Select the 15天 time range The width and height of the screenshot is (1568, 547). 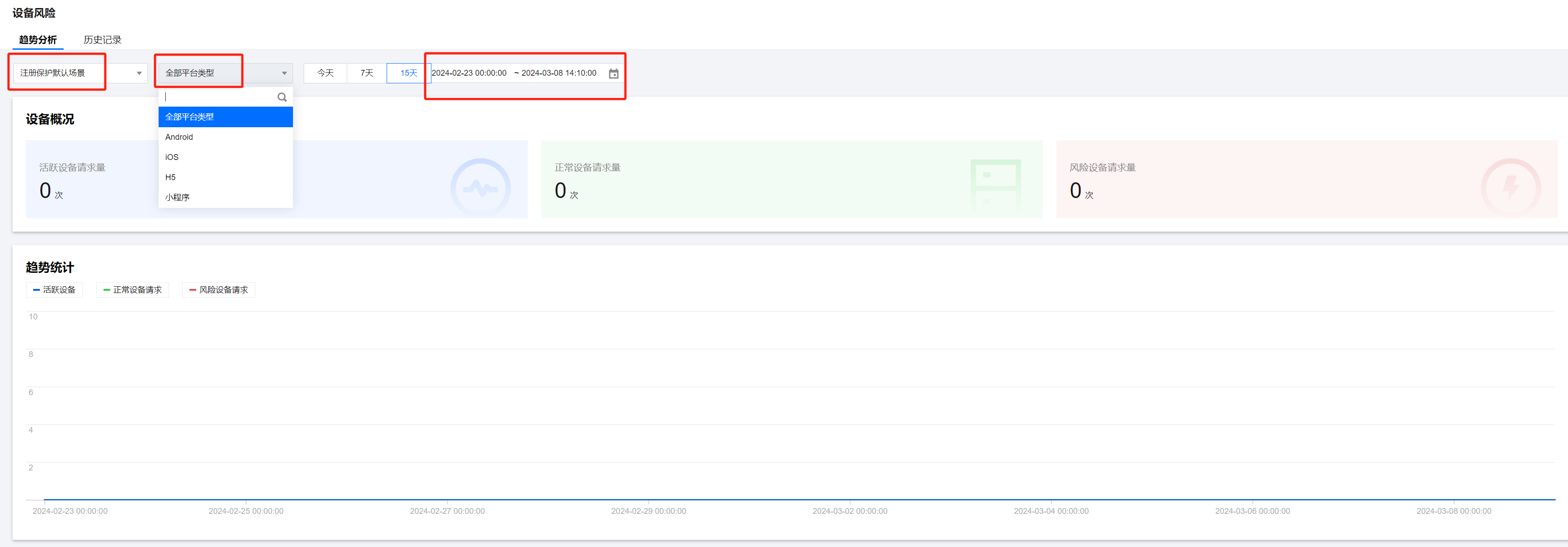[x=409, y=73]
